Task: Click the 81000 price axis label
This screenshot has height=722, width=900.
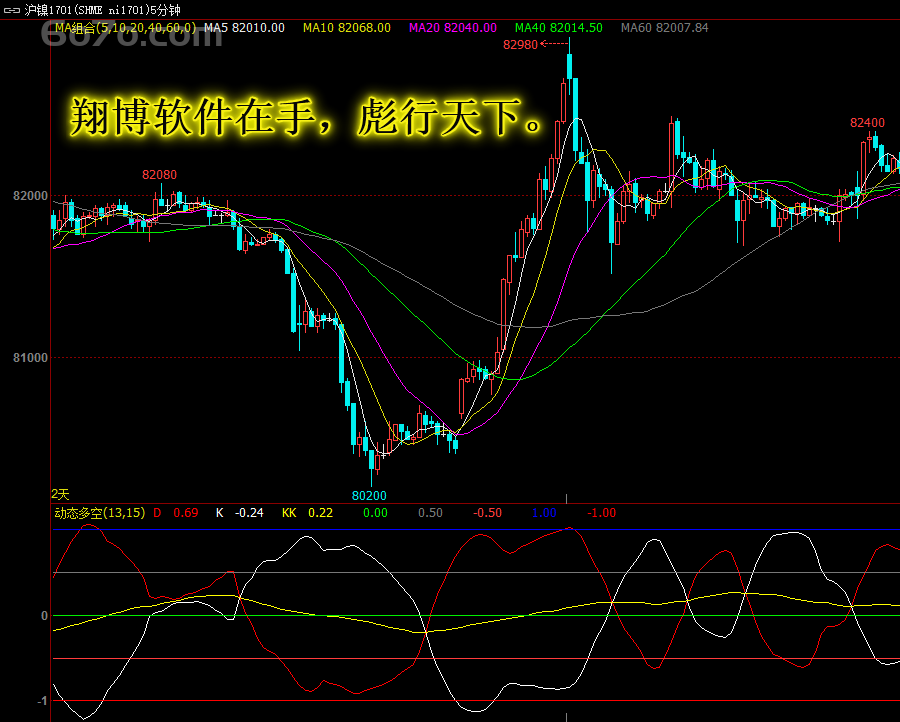Action: coord(29,358)
